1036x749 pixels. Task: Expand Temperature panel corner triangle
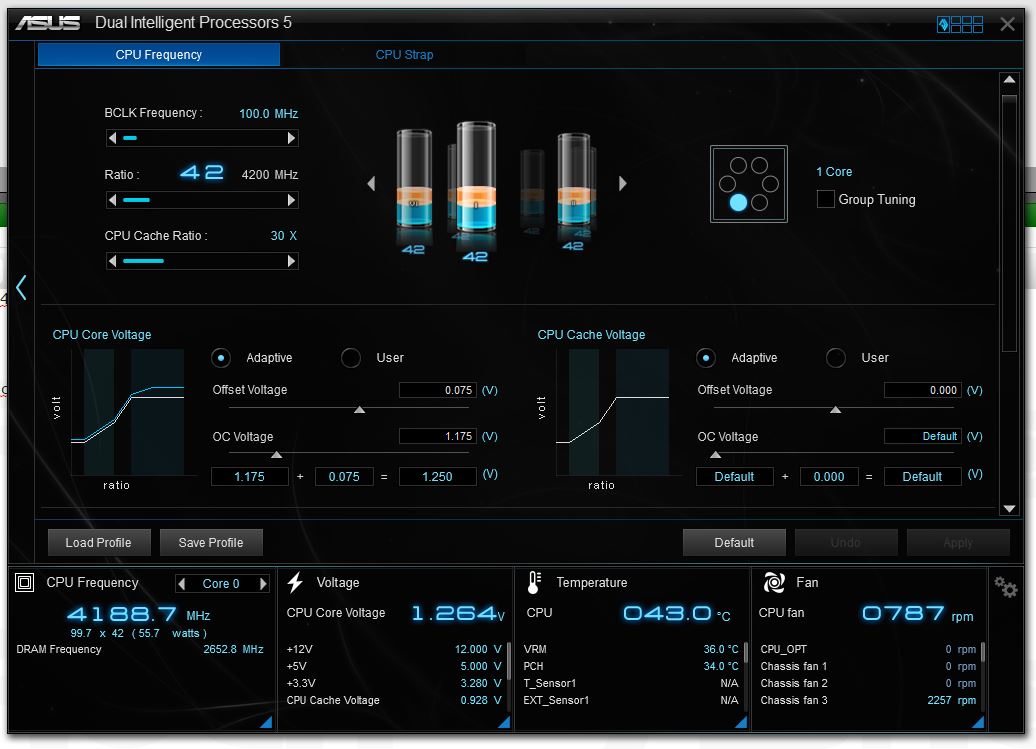click(741, 722)
